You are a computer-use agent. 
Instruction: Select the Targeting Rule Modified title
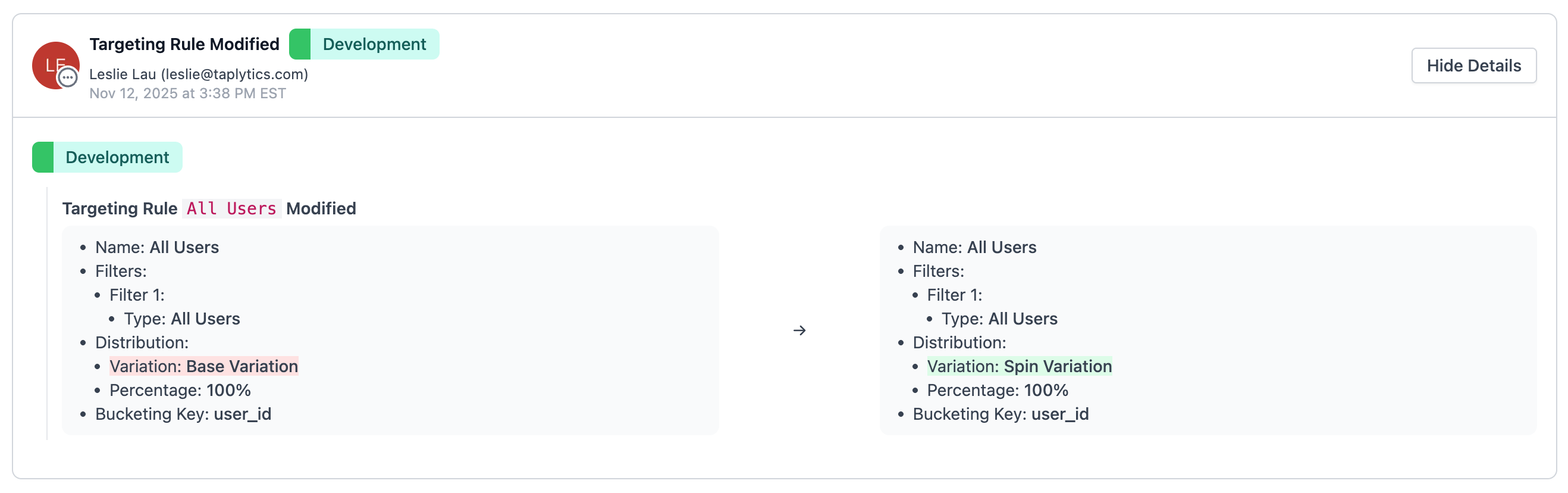click(184, 43)
